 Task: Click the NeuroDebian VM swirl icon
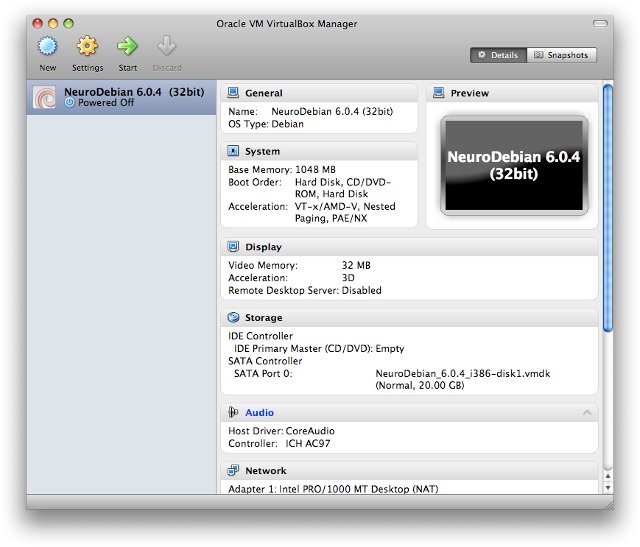tap(44, 97)
